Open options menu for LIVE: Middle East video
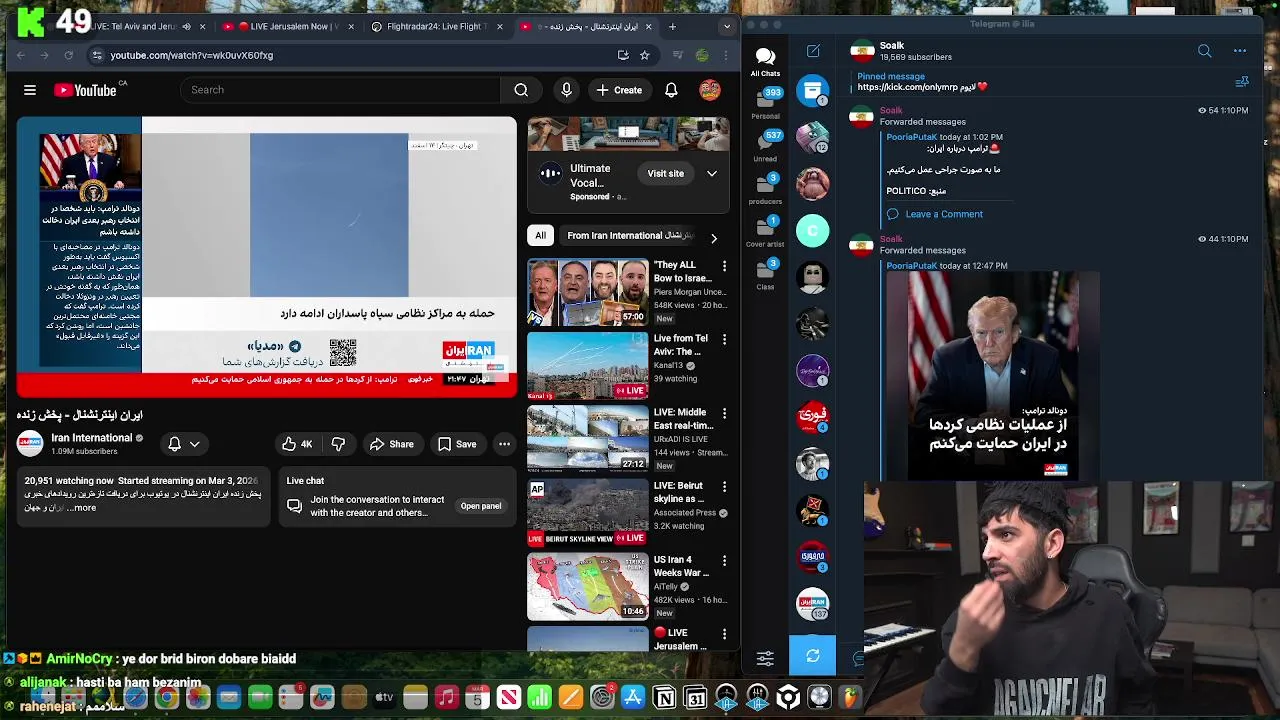The height and width of the screenshot is (720, 1280). point(725,413)
